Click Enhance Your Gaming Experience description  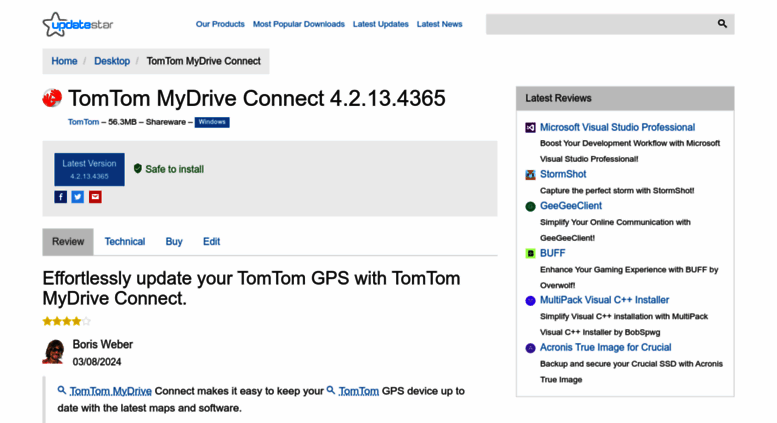(x=629, y=277)
